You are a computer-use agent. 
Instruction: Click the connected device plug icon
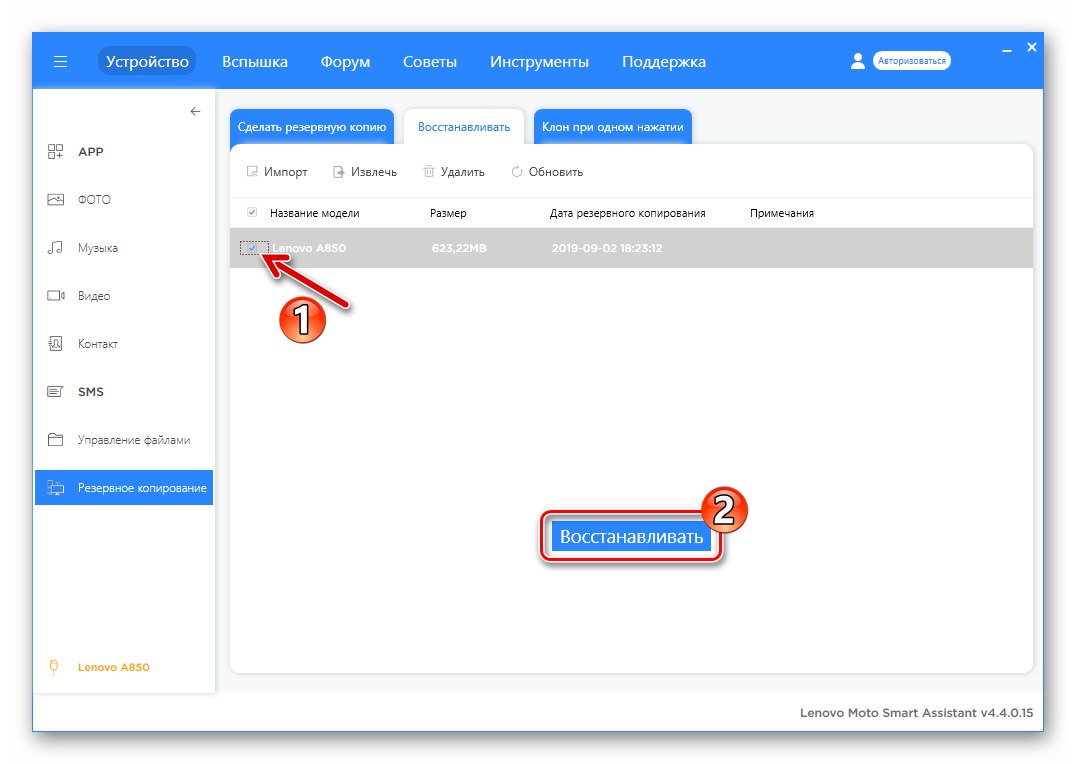point(54,667)
